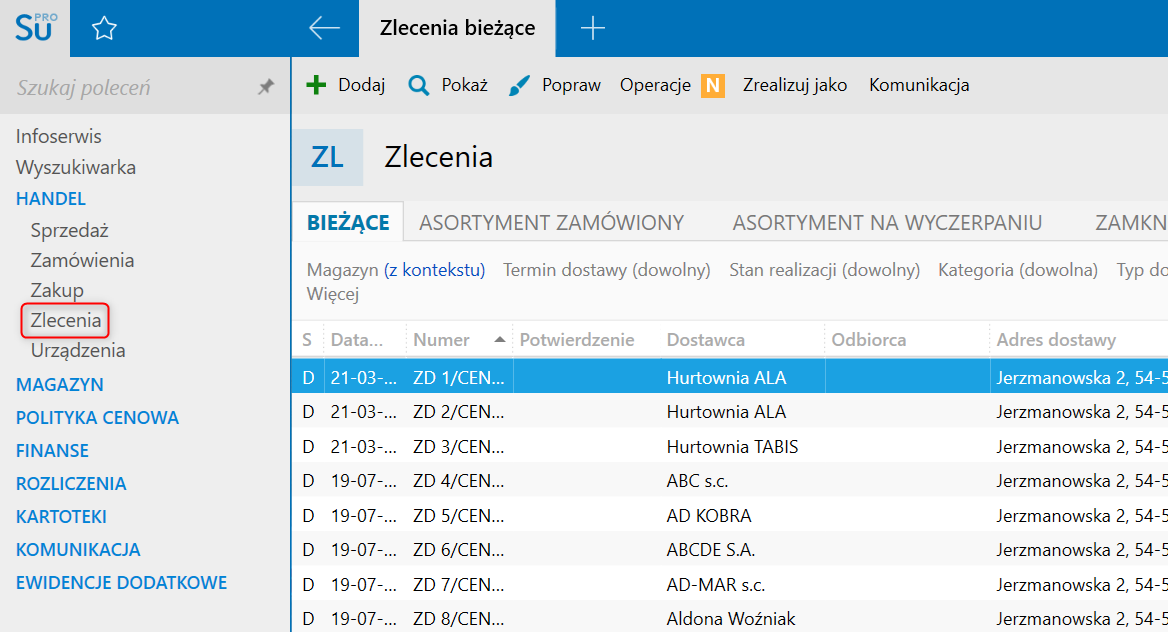Open Zamówienia under HANDEL
The width and height of the screenshot is (1168, 632).
(x=83, y=260)
